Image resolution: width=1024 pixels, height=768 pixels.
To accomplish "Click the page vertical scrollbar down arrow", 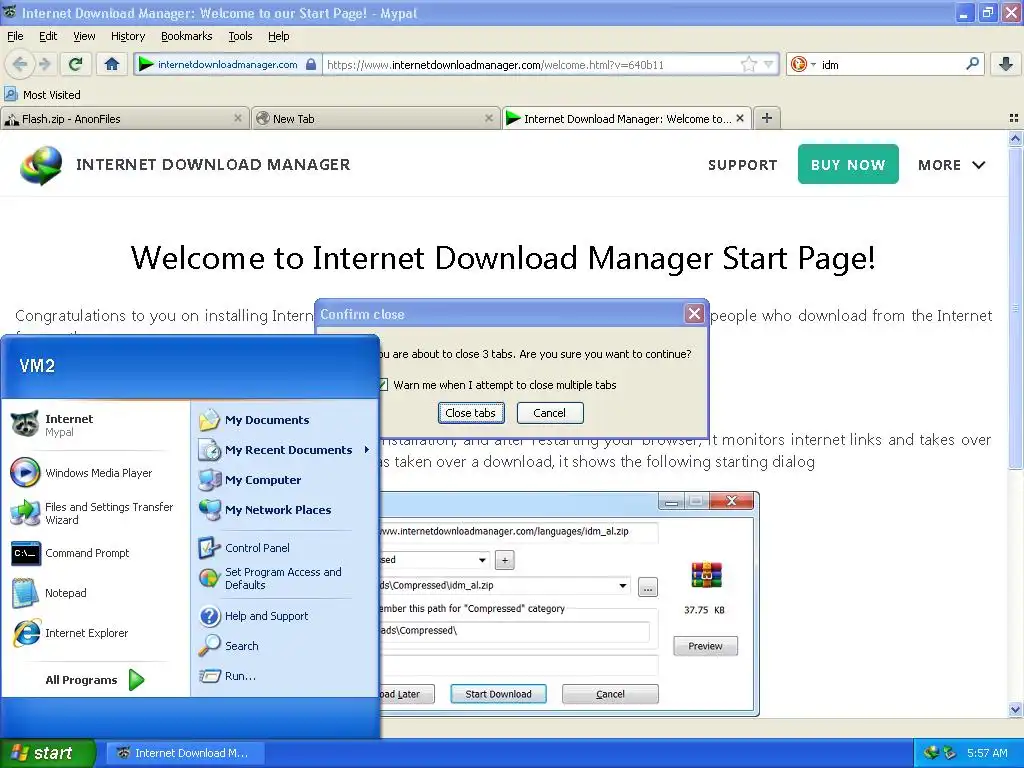I will (x=1015, y=709).
